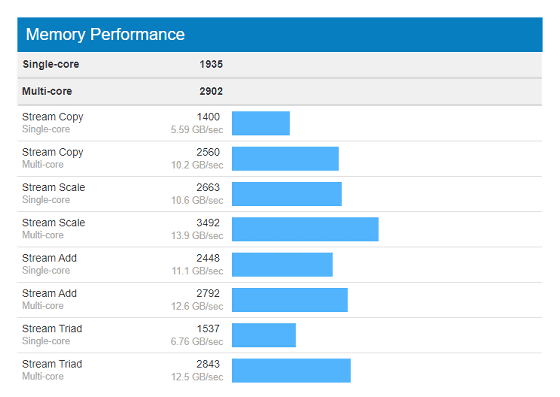The height and width of the screenshot is (397, 560).
Task: Click Stream Add single-core score 2448
Action: pyautogui.click(x=208, y=258)
